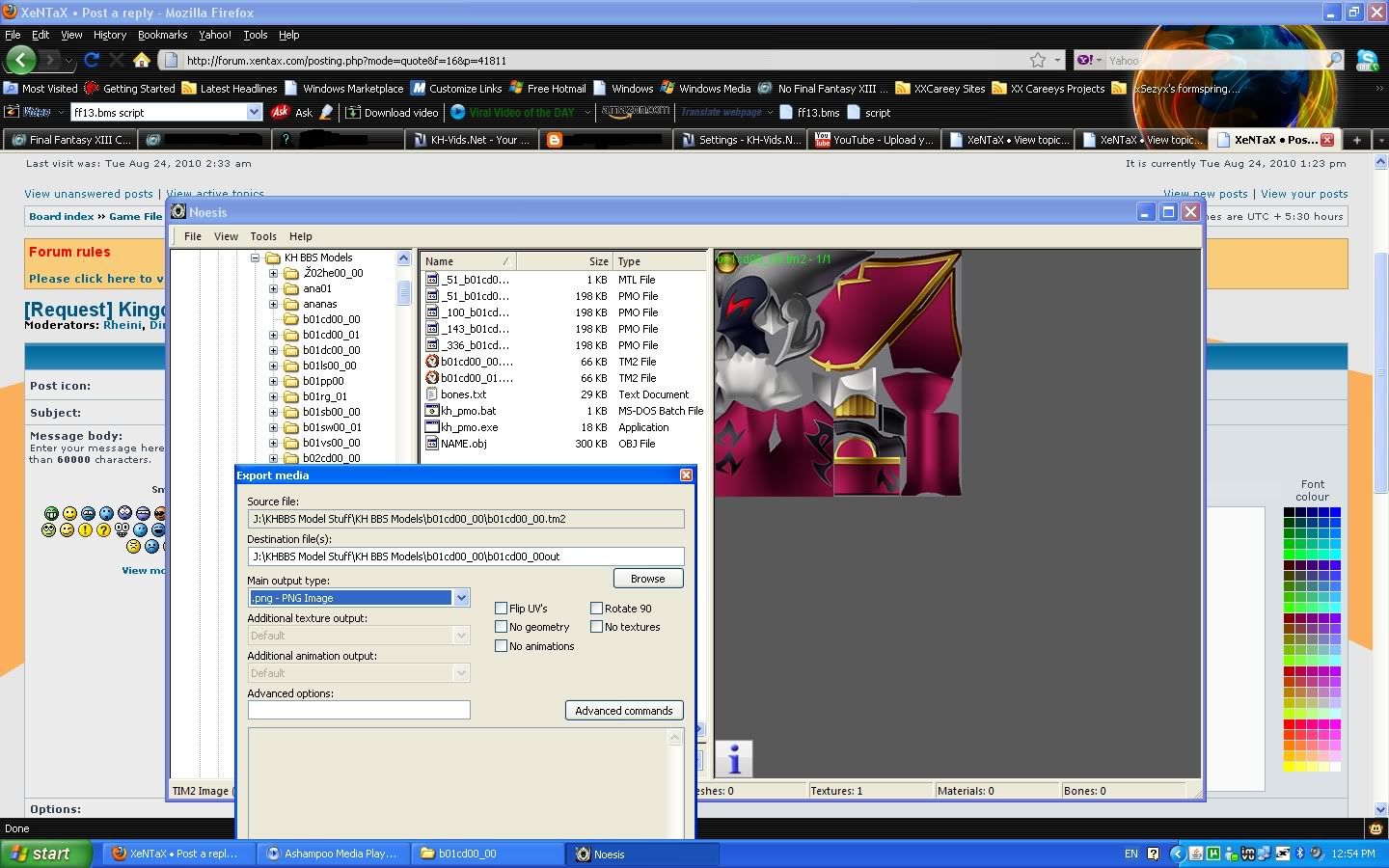Select the kh_pmo.exe application icon
The image size is (1389, 868).
click(x=432, y=427)
